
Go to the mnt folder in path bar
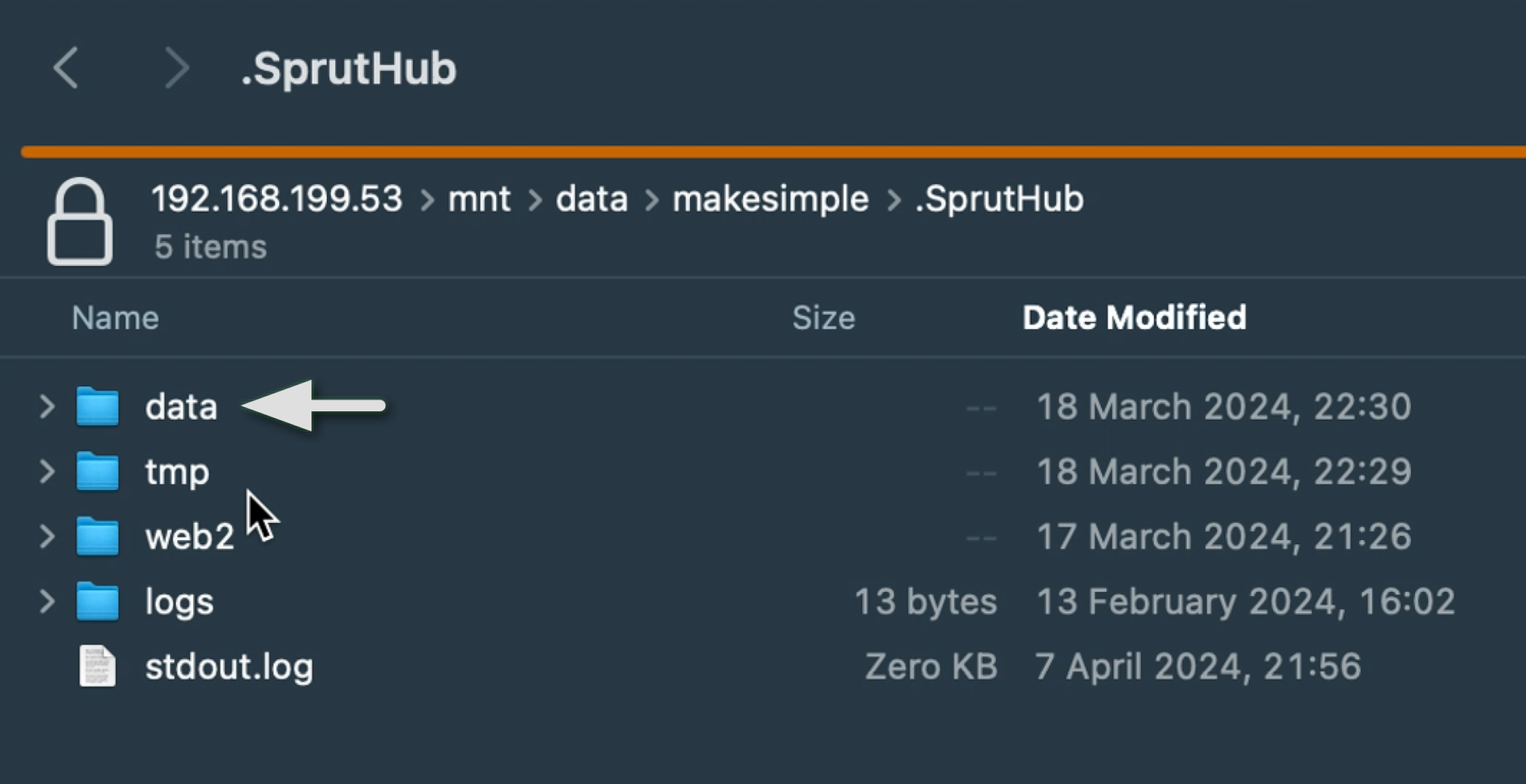click(479, 199)
